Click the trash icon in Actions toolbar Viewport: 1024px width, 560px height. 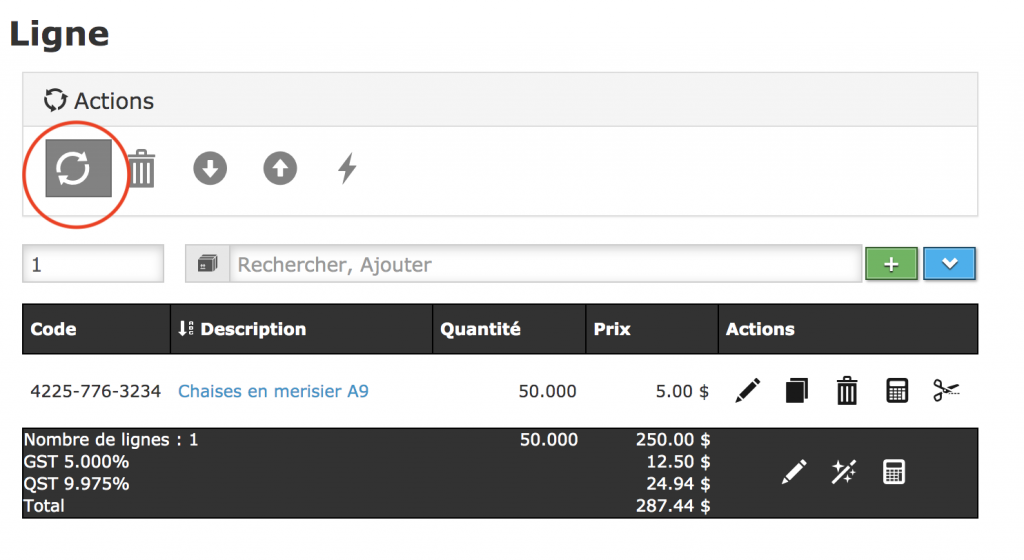click(x=142, y=169)
